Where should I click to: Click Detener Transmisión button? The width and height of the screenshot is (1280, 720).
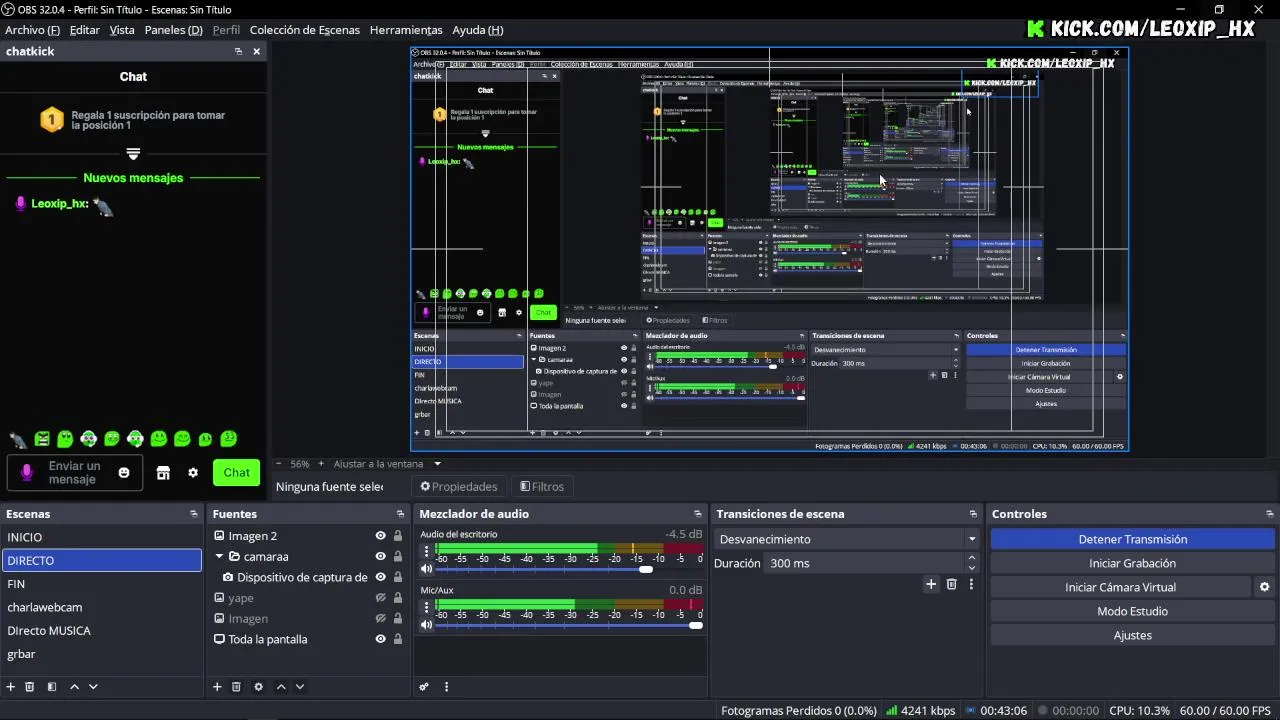(x=1133, y=539)
